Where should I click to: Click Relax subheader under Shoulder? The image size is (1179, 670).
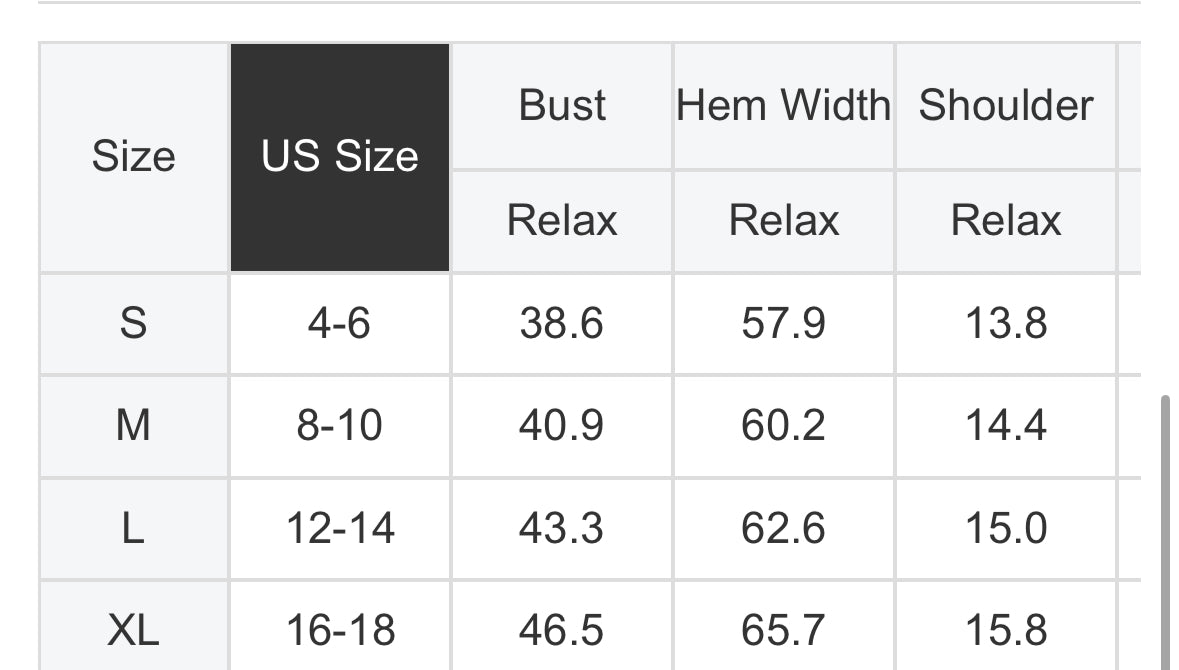(1006, 220)
